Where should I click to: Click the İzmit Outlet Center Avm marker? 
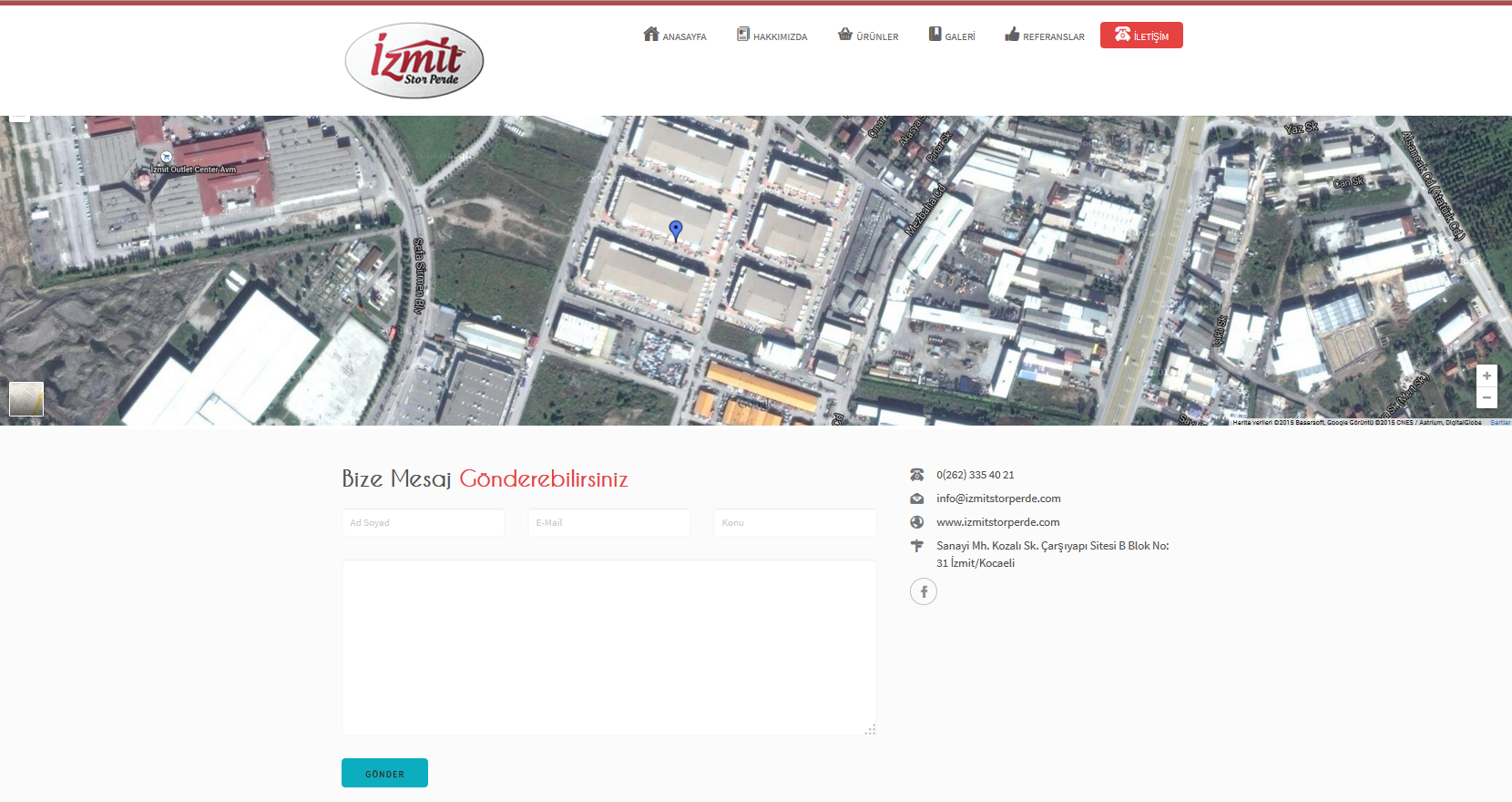coord(167,158)
